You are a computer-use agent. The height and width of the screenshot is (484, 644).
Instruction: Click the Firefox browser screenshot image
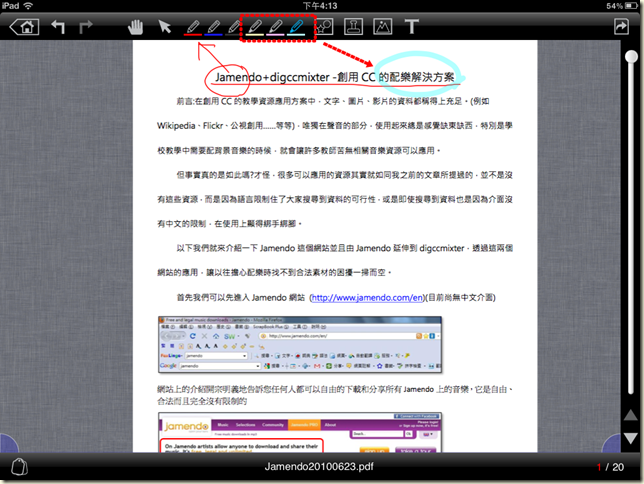click(x=300, y=345)
